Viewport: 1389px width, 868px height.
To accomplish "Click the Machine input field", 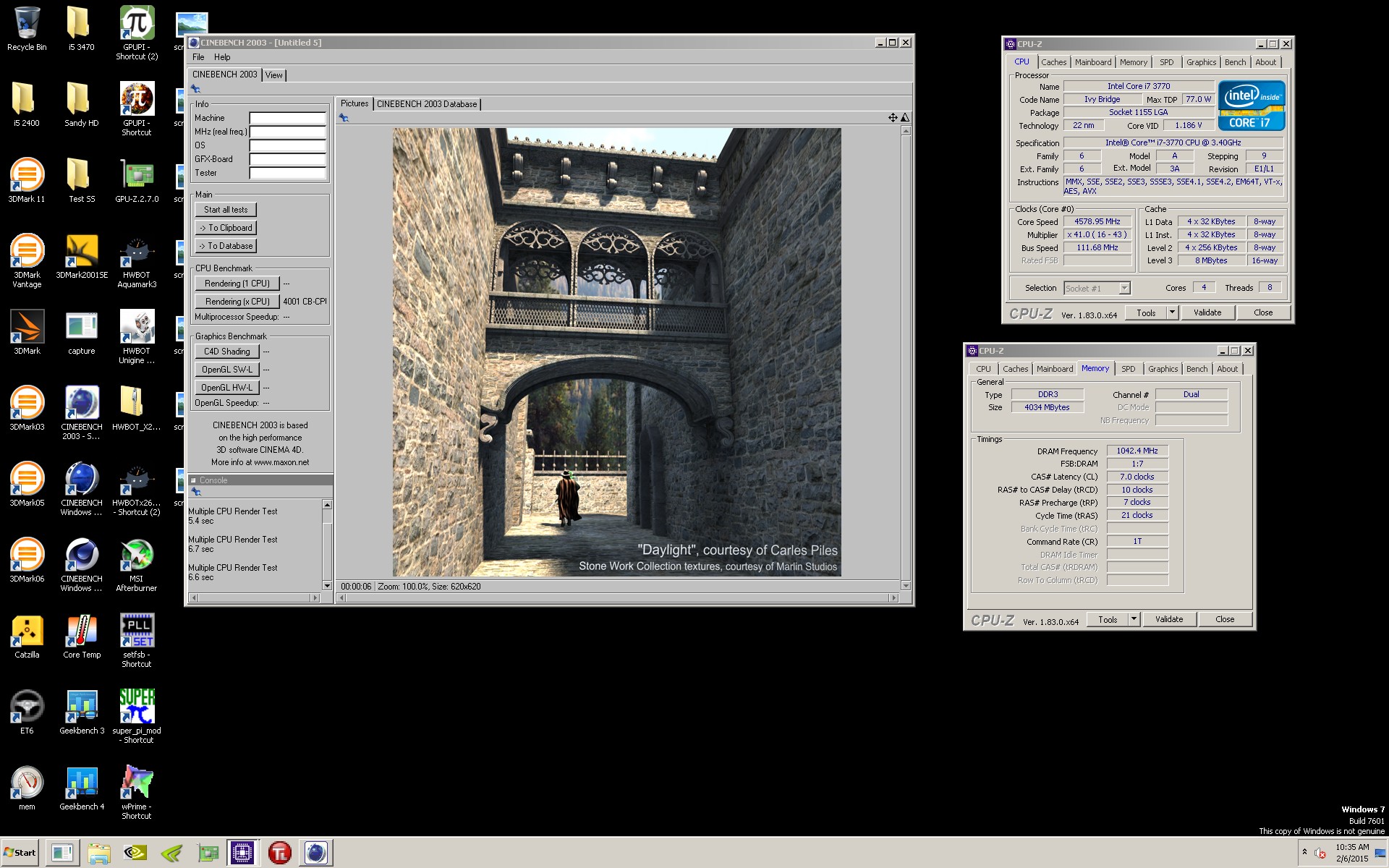I will 287,118.
